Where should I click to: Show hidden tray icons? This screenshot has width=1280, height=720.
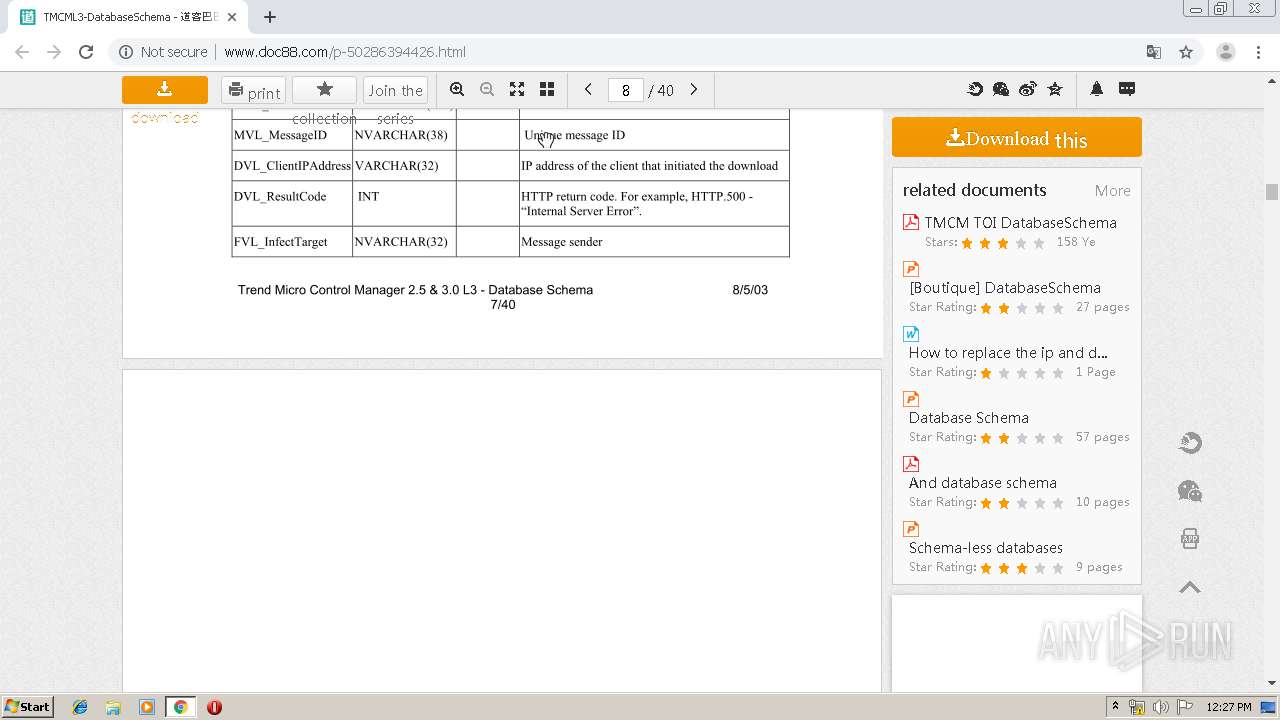pos(1116,707)
